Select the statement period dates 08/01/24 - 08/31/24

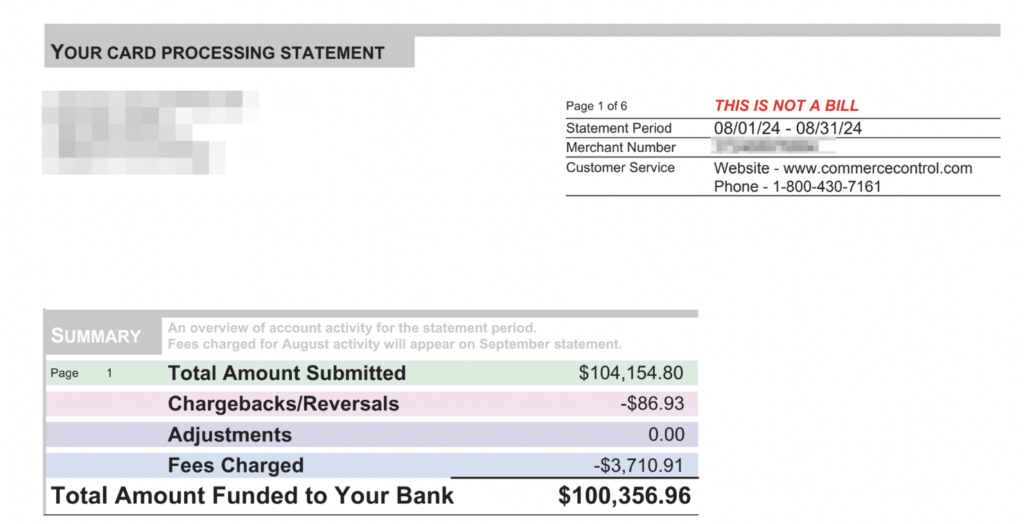click(x=788, y=128)
